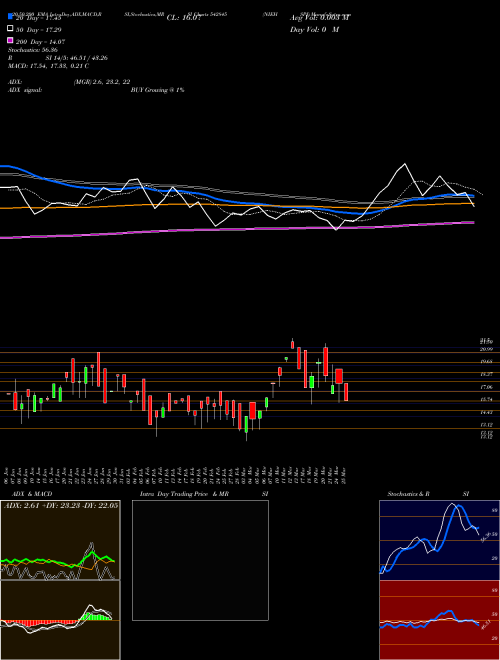This screenshot has height=660, width=500.
Task: Click the 'Avg Vol: 0.003 M' label
Action: [320, 18]
